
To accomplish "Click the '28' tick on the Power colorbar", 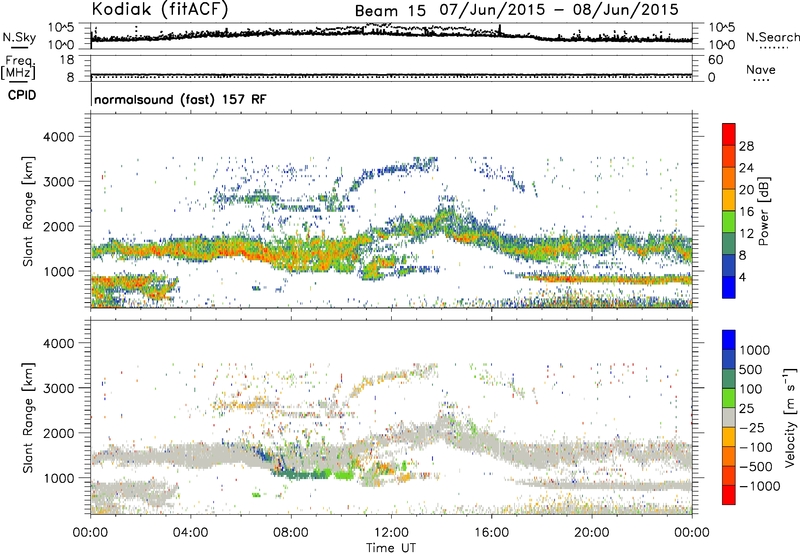I will point(746,146).
